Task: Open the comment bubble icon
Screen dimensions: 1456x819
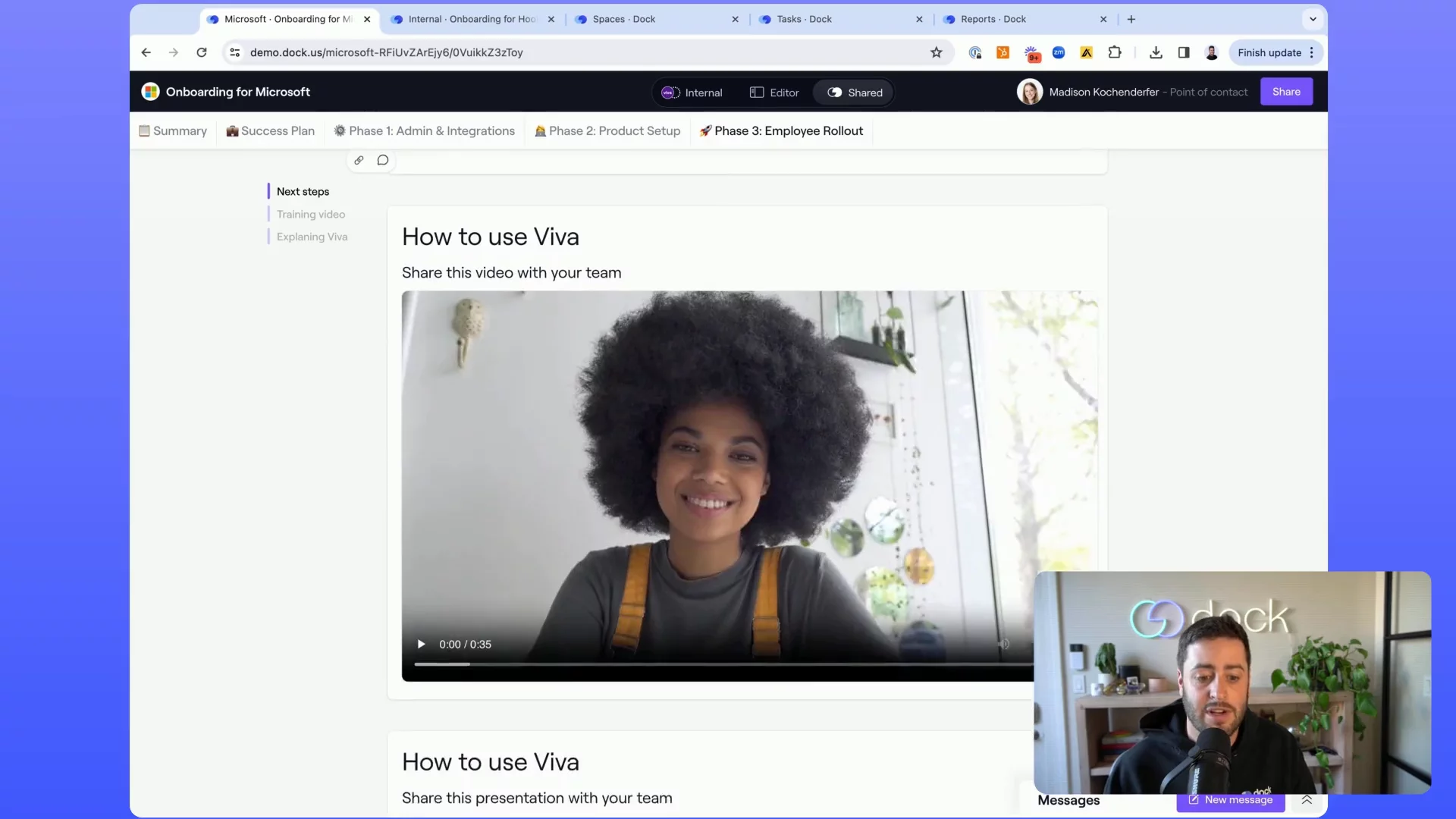Action: [383, 160]
